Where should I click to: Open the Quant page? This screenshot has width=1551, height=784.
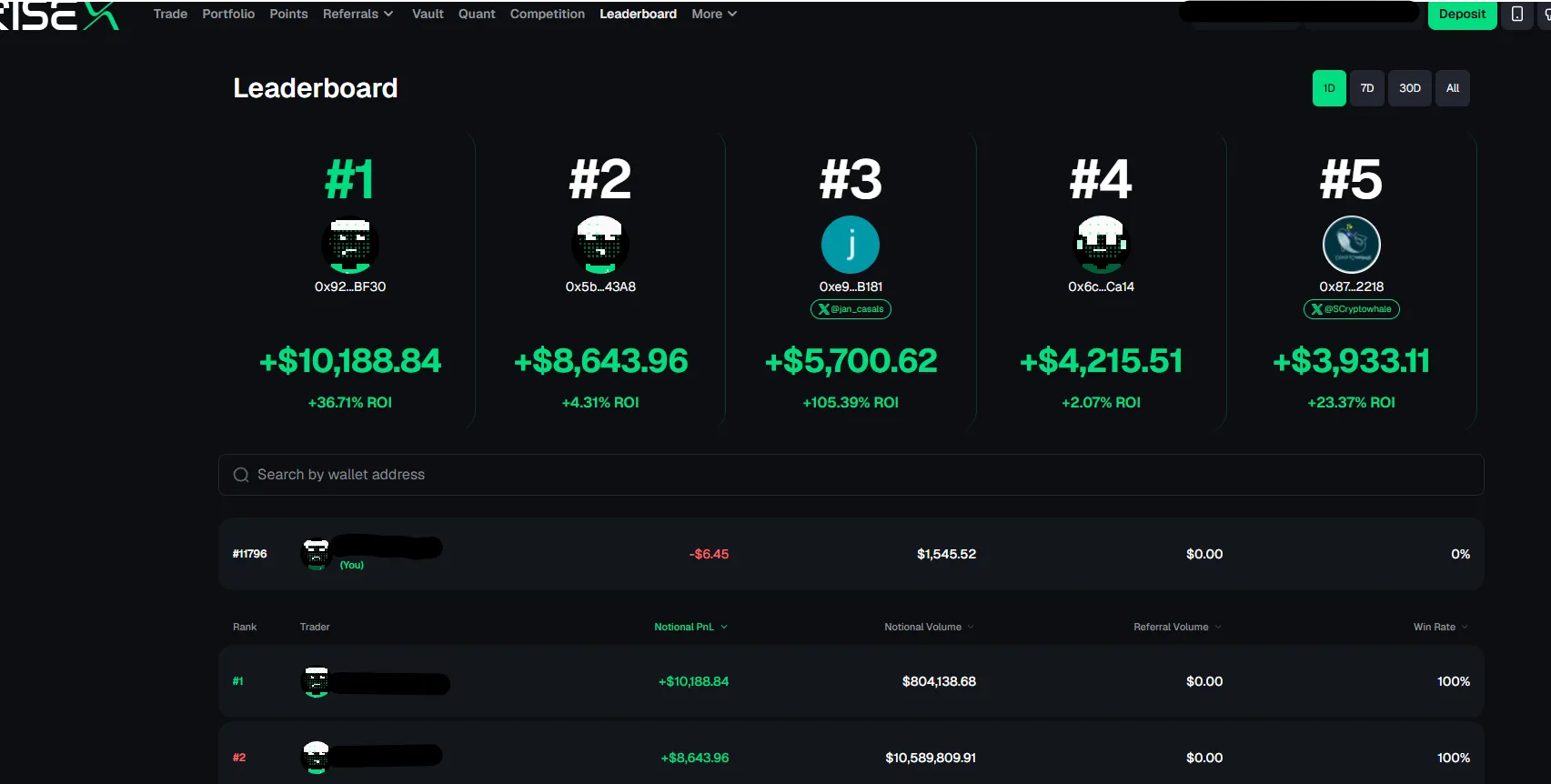[x=477, y=14]
